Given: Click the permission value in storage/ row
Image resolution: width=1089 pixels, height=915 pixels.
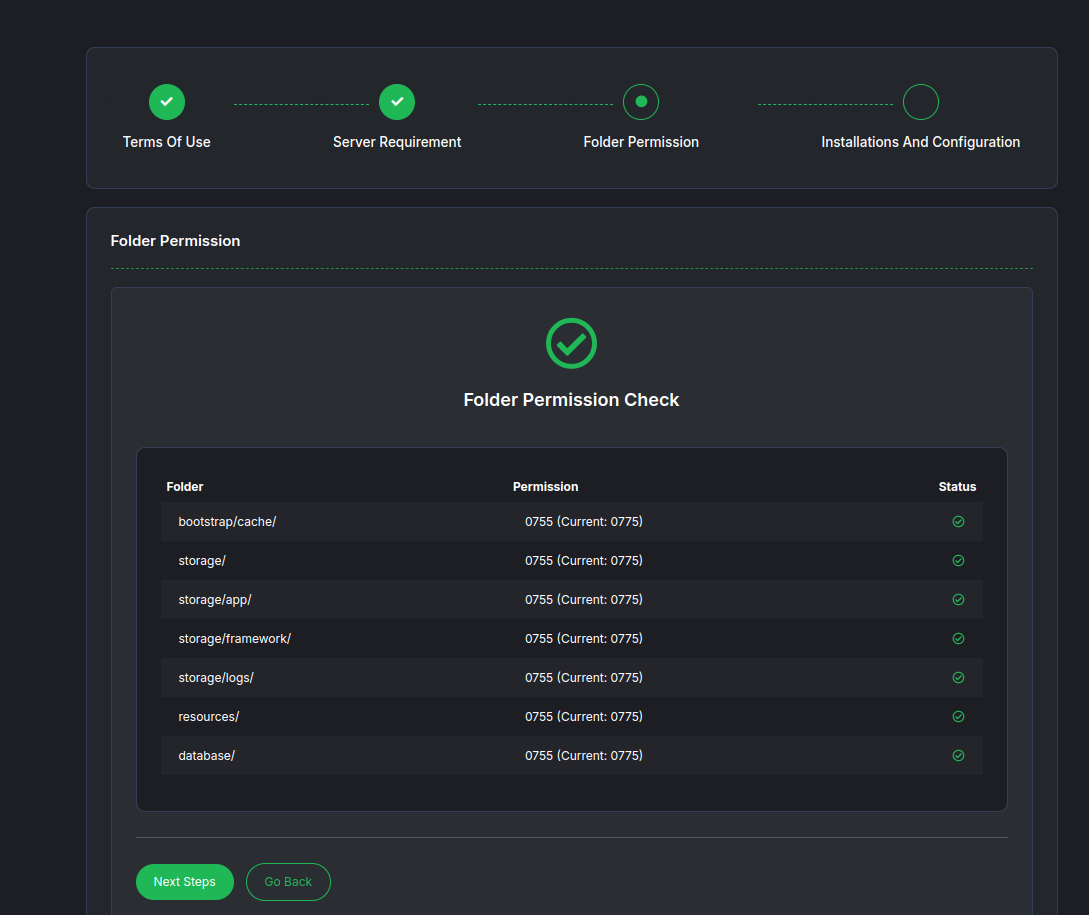Looking at the screenshot, I should point(584,561).
